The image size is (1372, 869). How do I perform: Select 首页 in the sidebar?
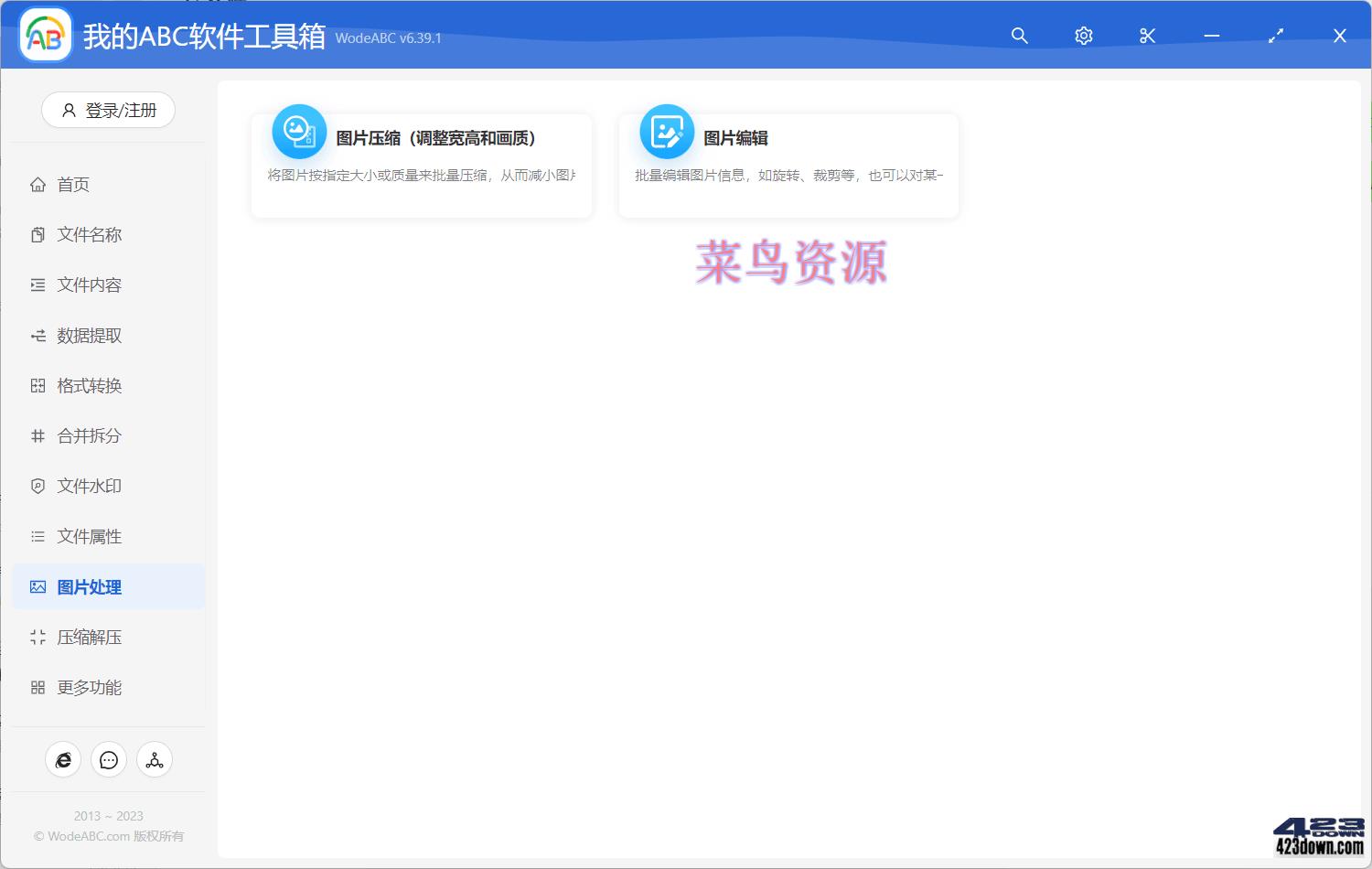(74, 184)
